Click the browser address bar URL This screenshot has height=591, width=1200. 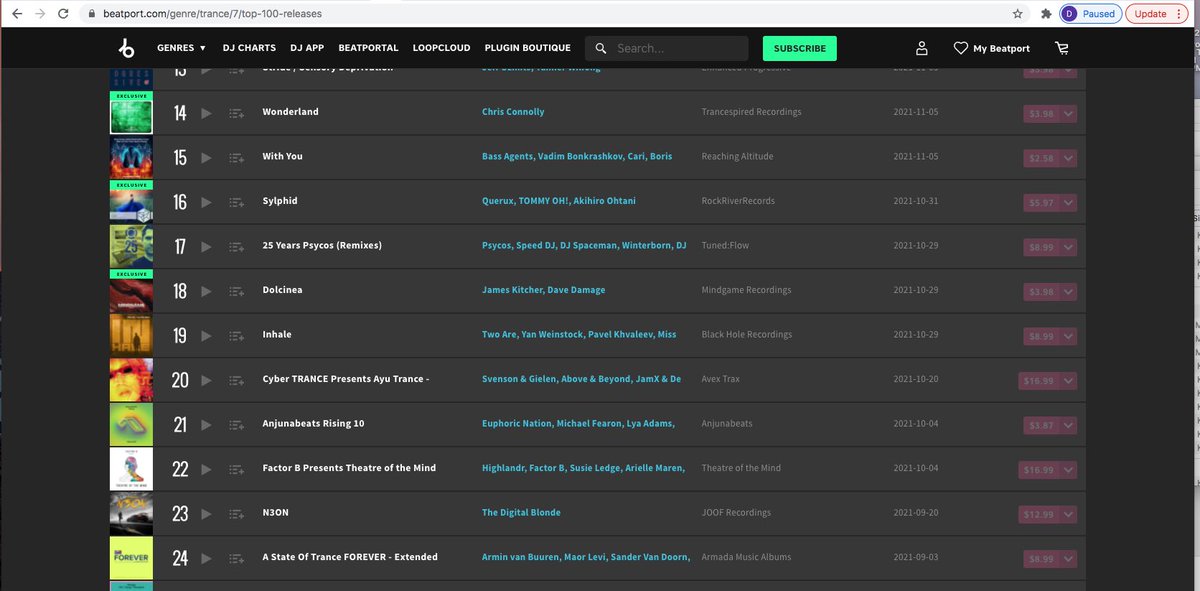click(x=213, y=14)
